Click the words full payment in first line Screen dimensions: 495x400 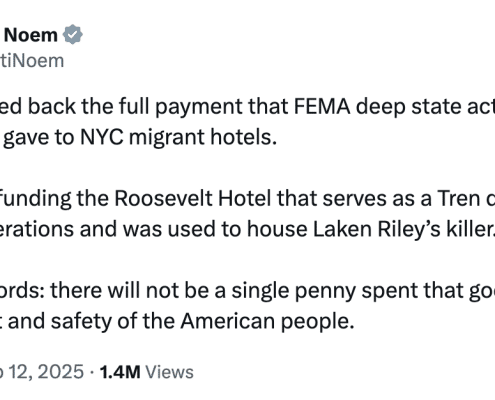pyautogui.click(x=181, y=107)
